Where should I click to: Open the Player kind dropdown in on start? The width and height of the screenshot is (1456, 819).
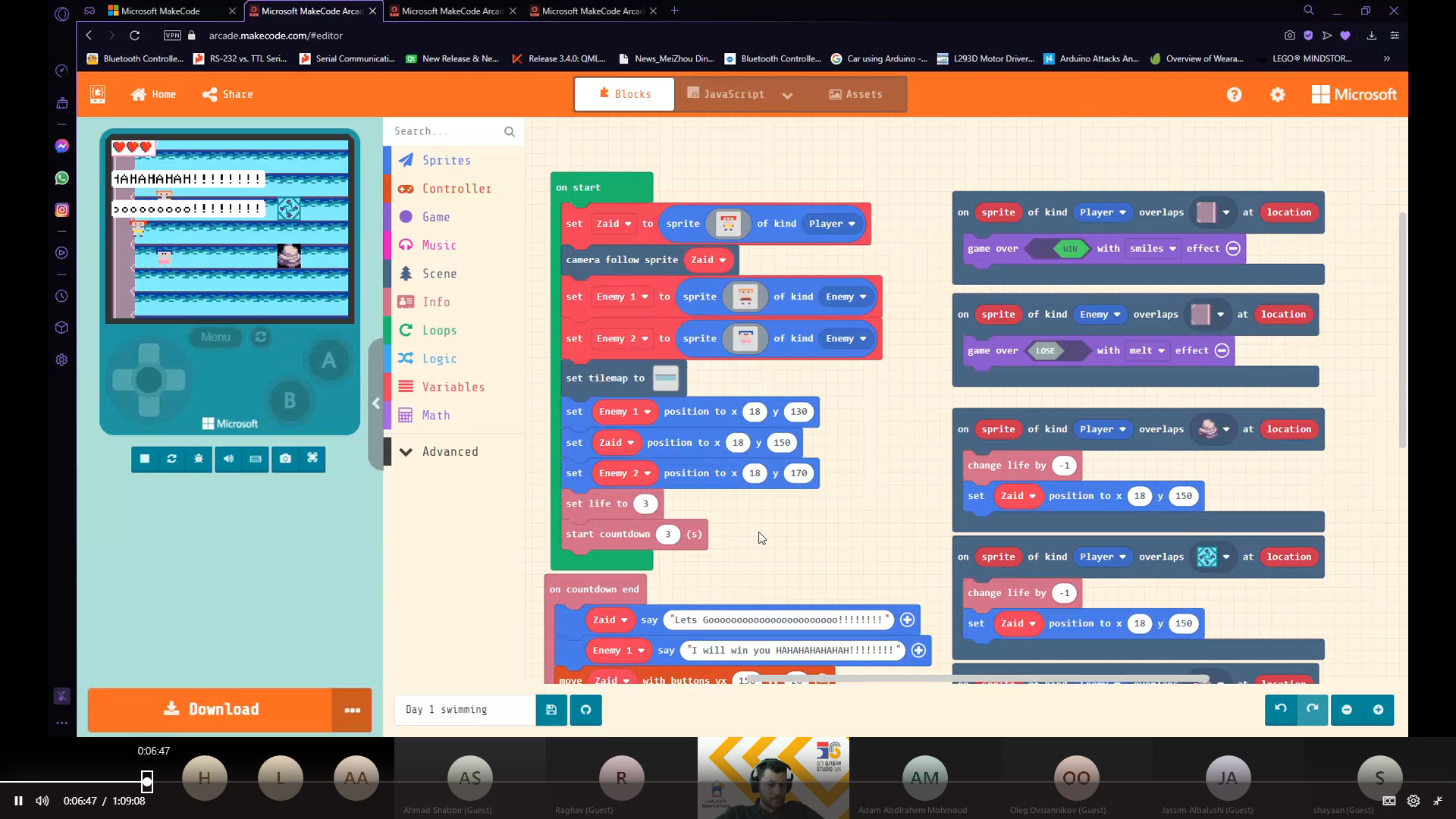[832, 224]
